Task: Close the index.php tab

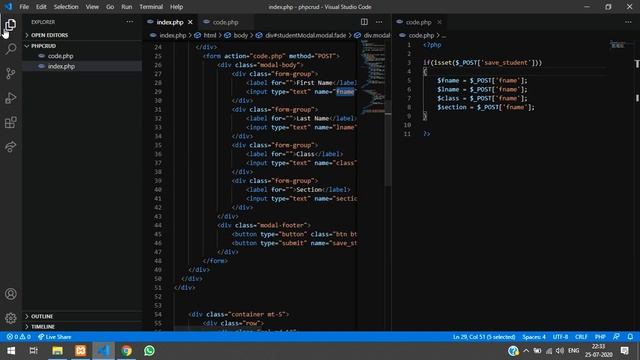Action: click(x=190, y=22)
